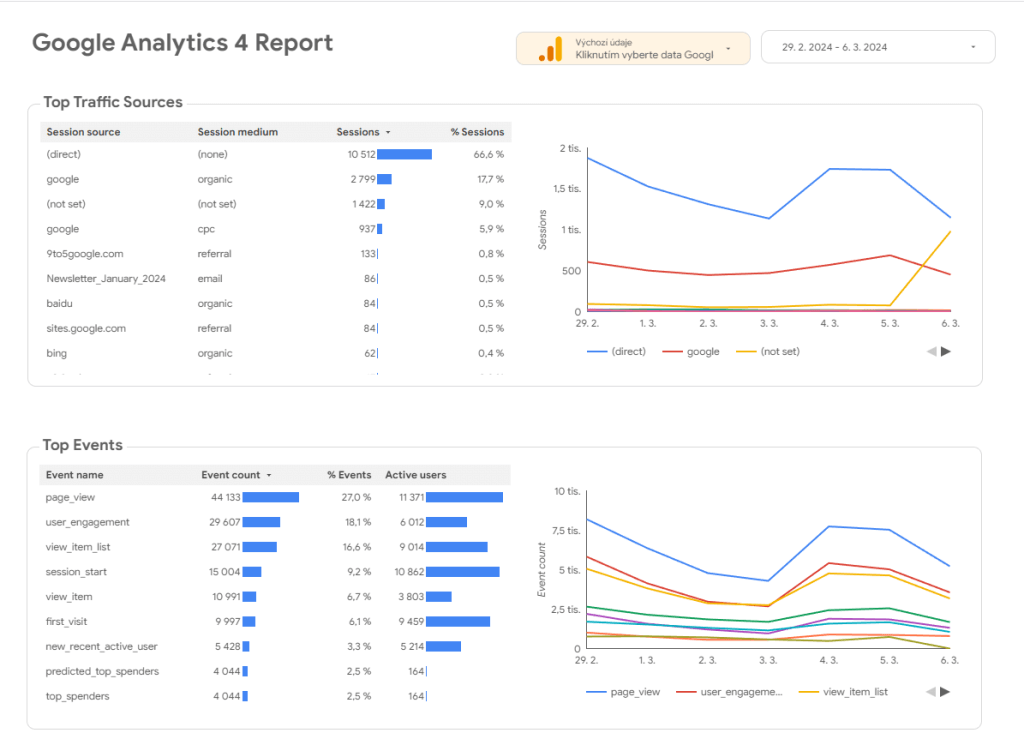The image size is (1024, 739).
Task: Open the data source selector dropdown
Action: pyautogui.click(x=728, y=48)
